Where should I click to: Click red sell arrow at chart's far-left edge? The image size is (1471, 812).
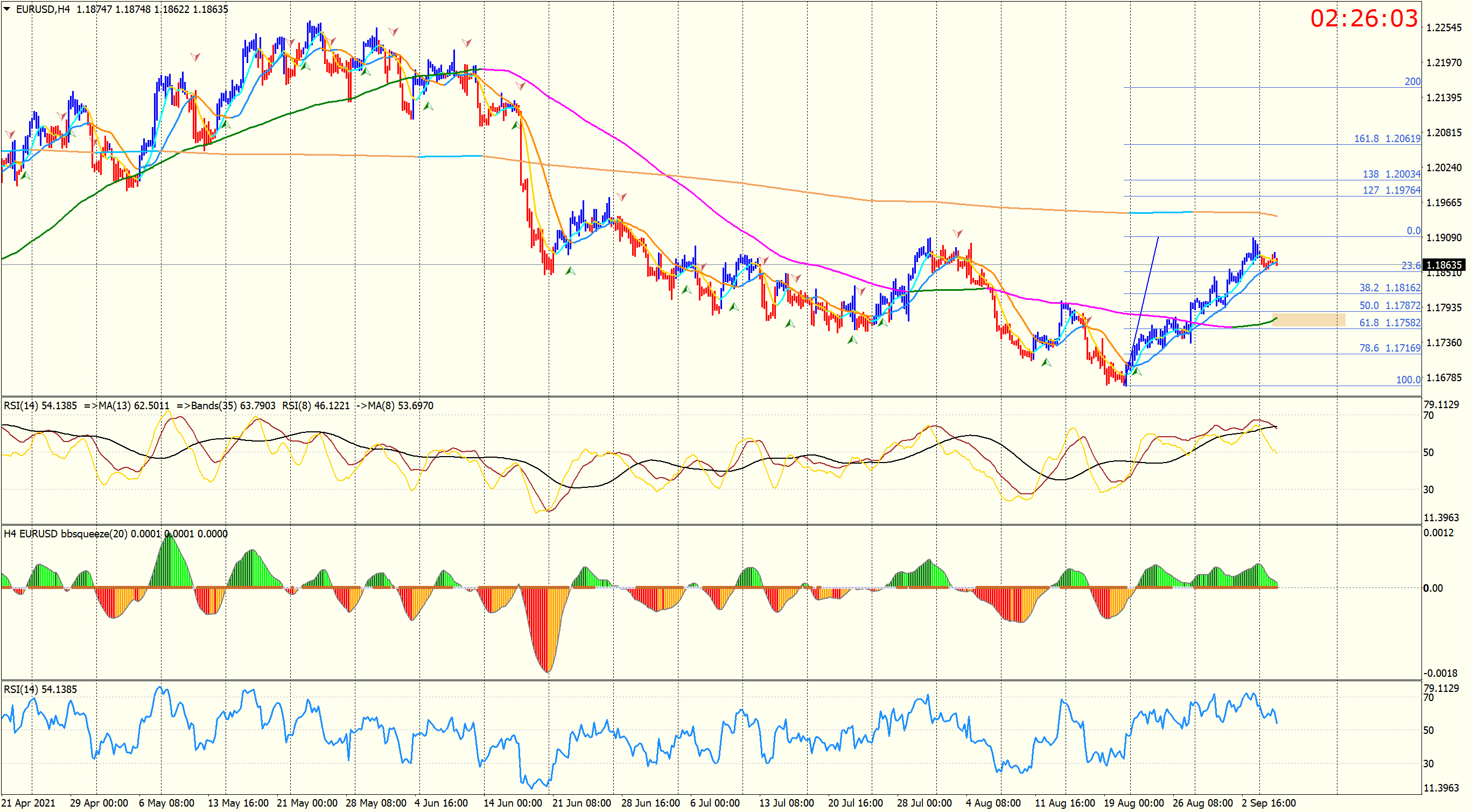(10, 134)
